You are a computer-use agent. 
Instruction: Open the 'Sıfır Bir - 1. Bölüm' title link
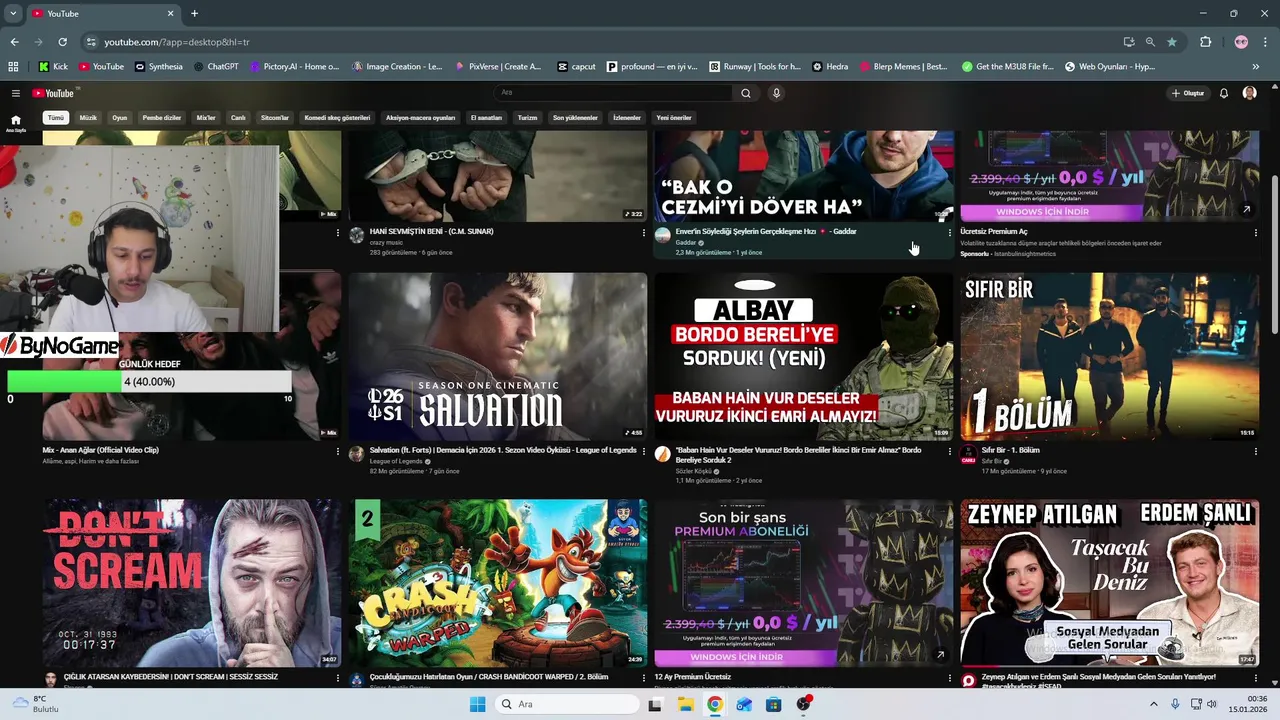point(1011,450)
